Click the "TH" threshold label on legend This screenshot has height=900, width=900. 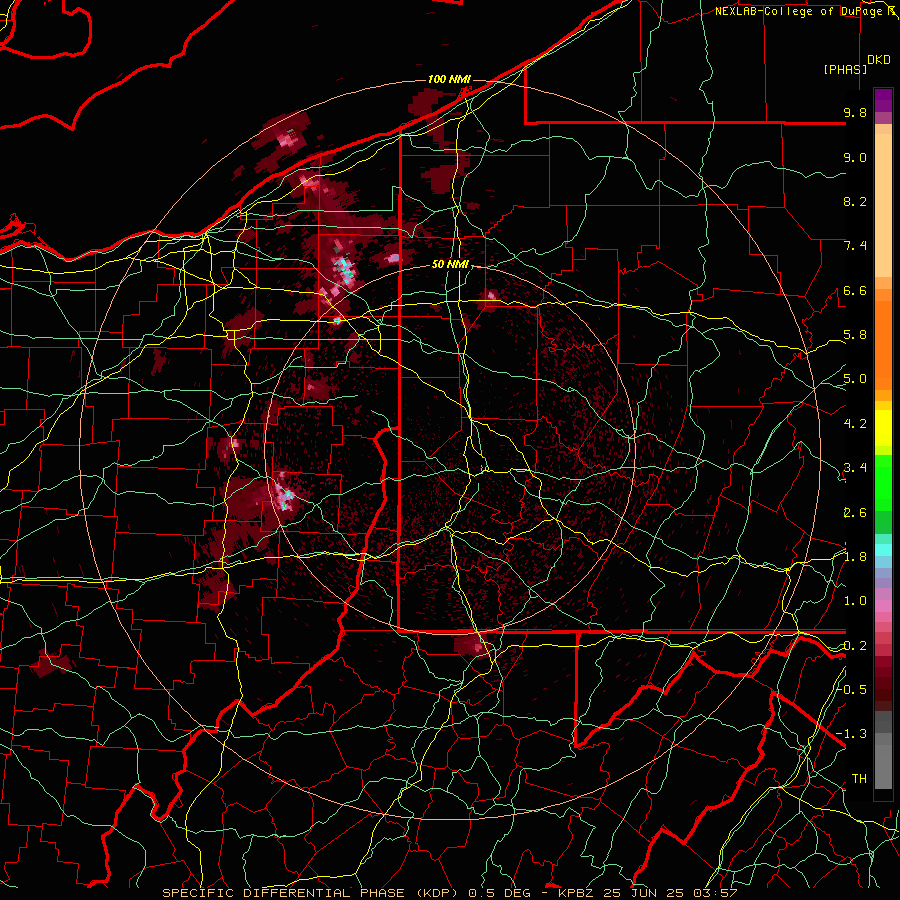pos(859,779)
